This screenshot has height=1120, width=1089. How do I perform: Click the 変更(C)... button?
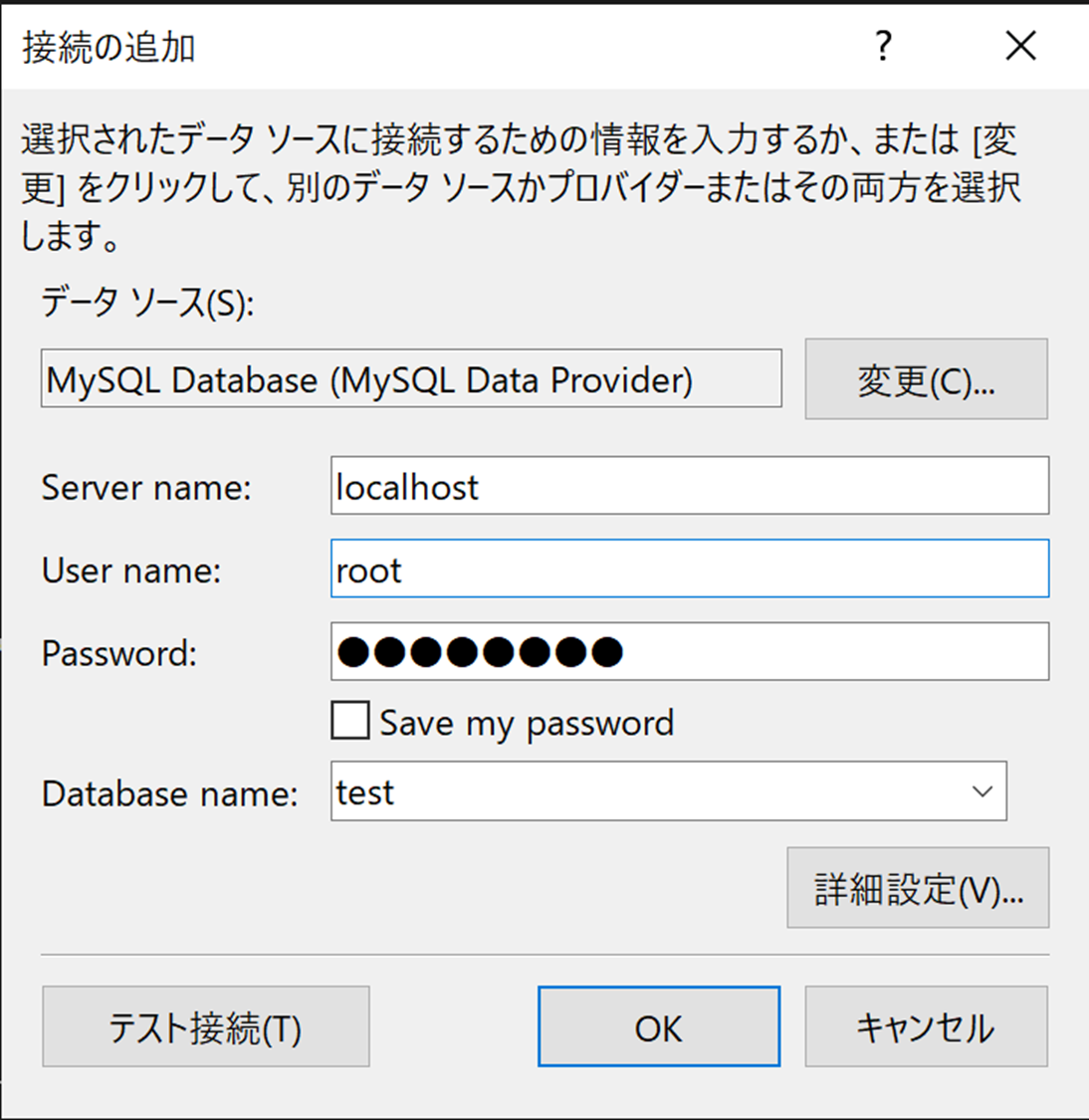tap(926, 378)
